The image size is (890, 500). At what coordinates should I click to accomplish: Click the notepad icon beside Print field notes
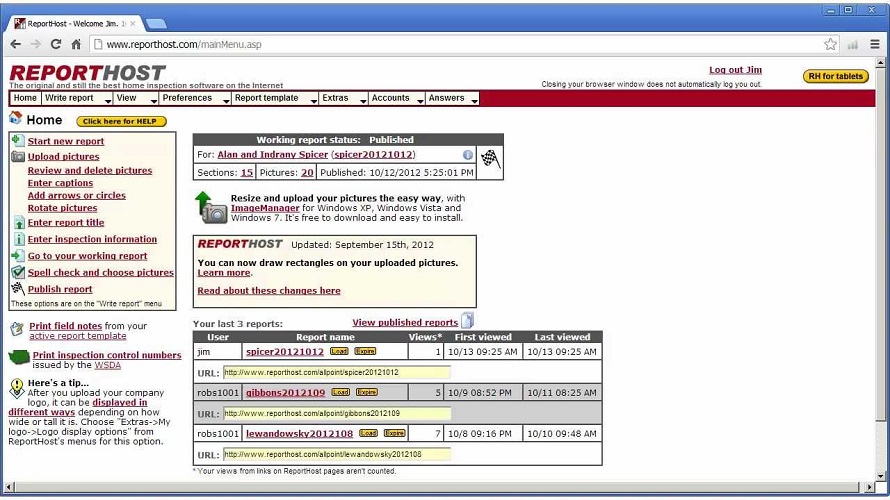coord(17,328)
